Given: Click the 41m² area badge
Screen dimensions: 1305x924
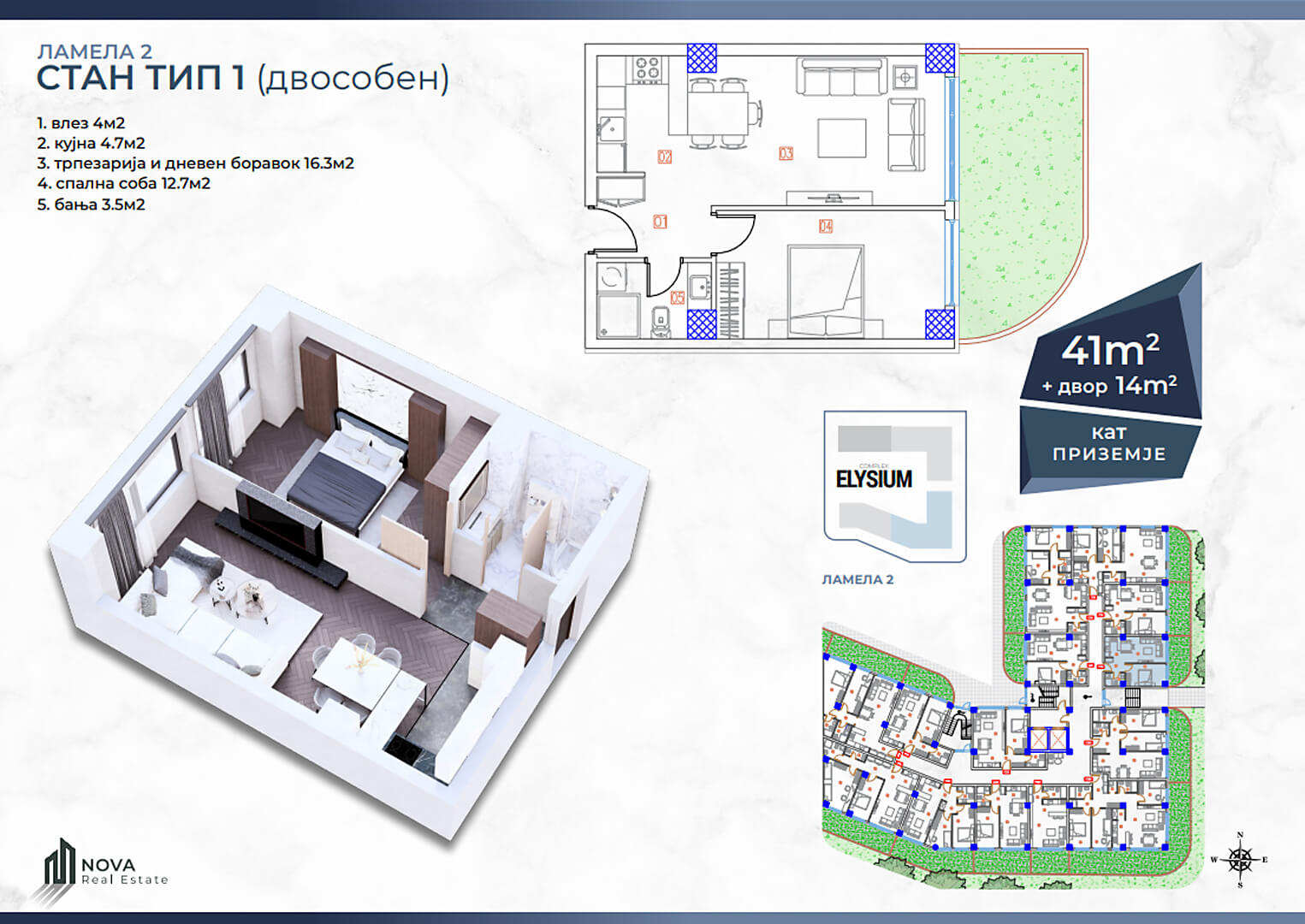Looking at the screenshot, I should [1110, 365].
